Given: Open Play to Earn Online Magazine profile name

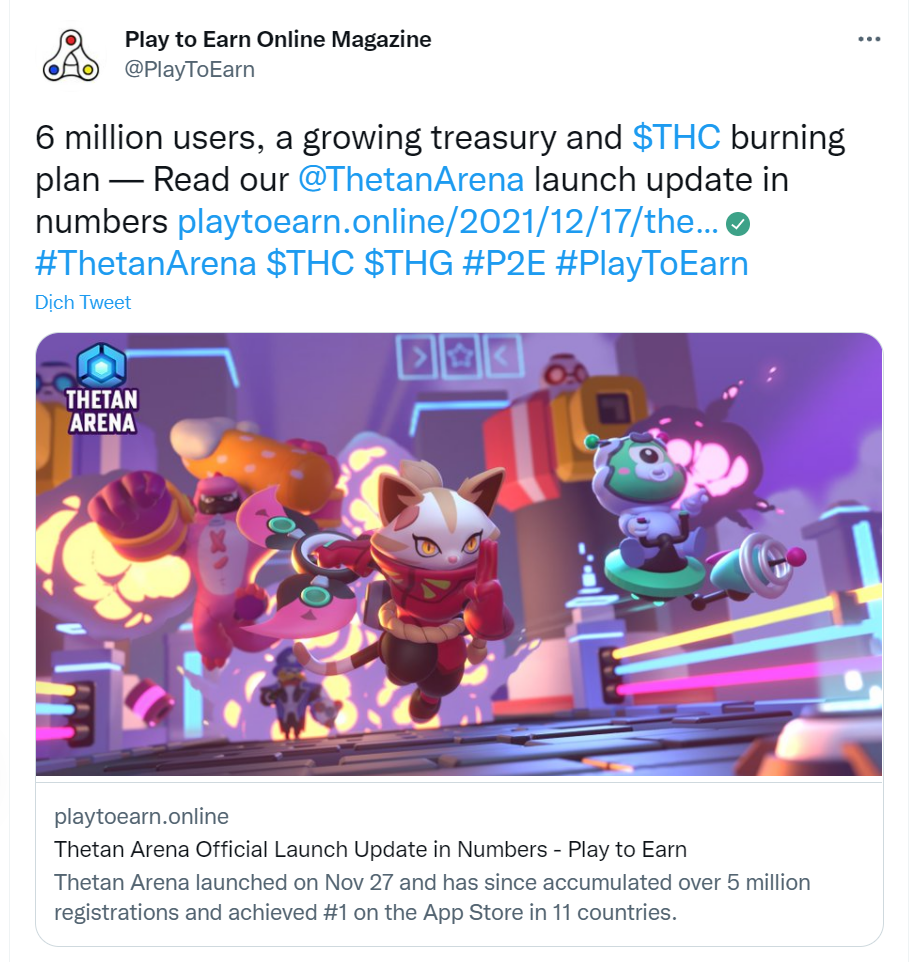Looking at the screenshot, I should [278, 39].
